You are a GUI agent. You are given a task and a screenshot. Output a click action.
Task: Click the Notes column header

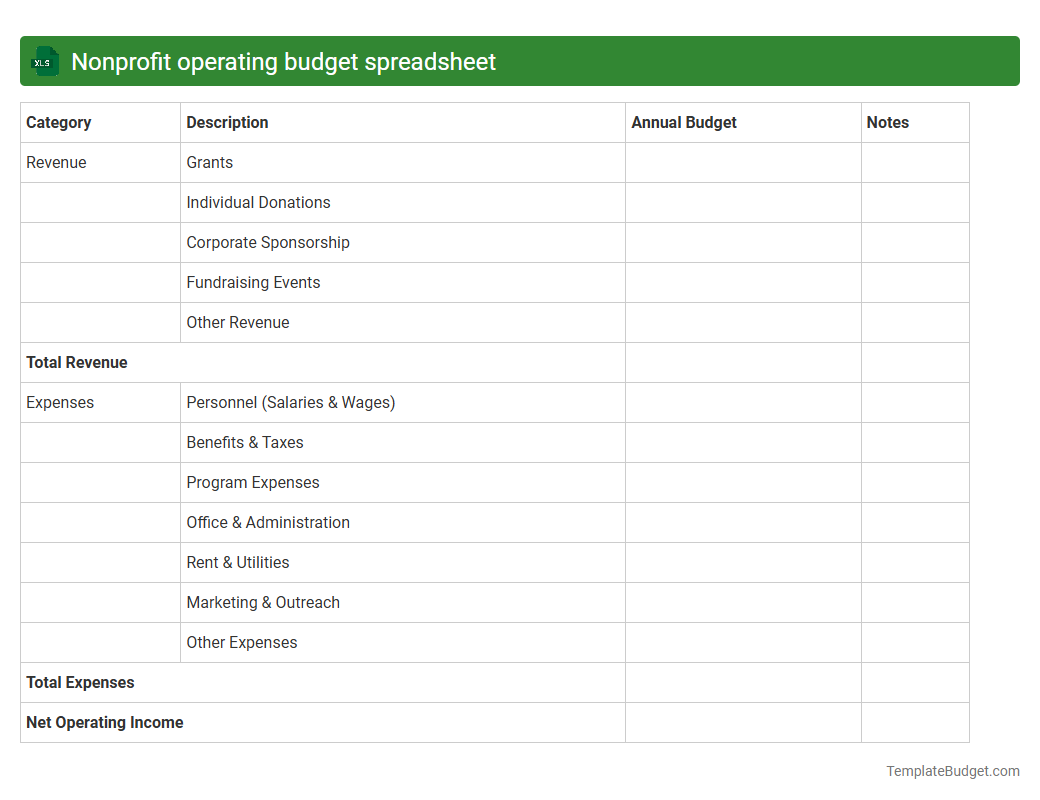click(x=887, y=122)
